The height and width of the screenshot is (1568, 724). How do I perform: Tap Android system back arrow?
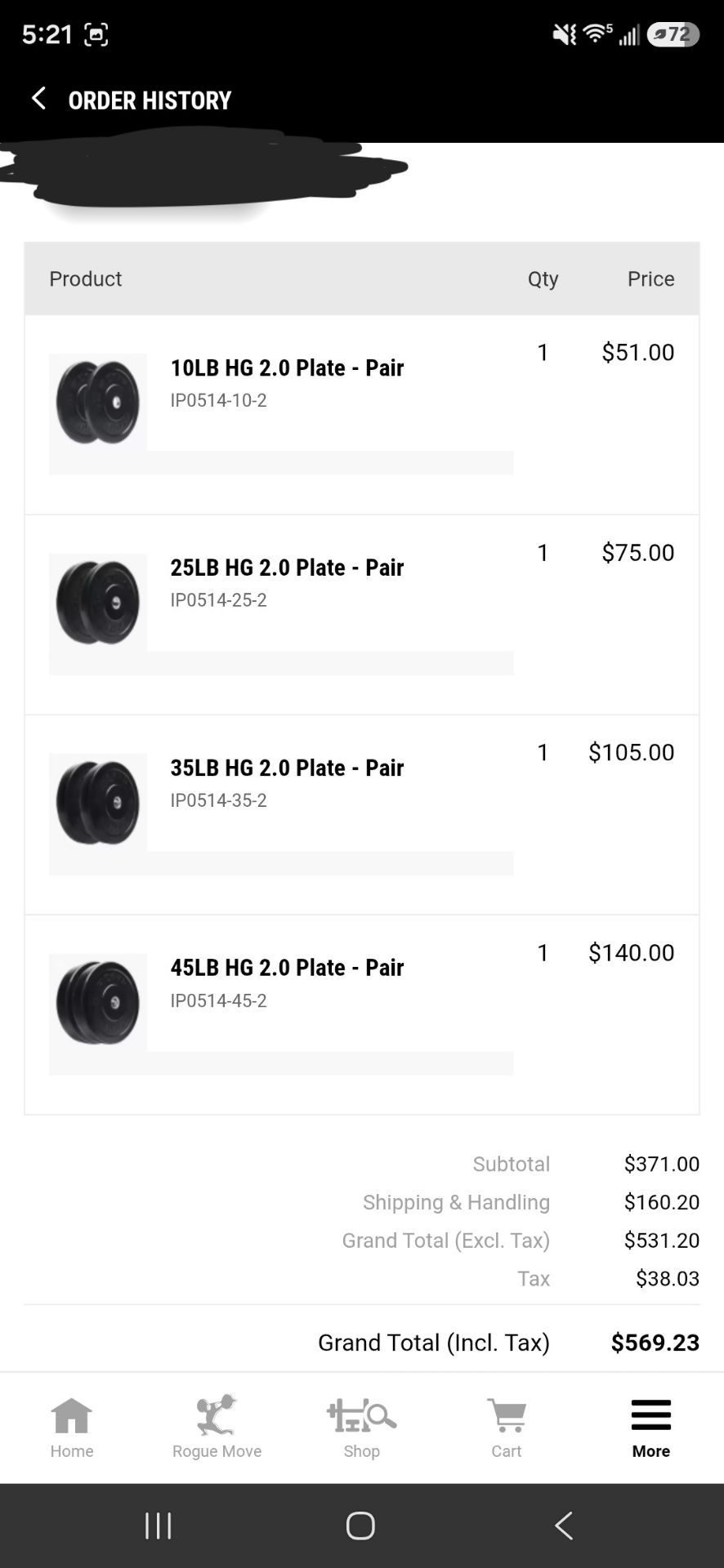coord(564,1525)
